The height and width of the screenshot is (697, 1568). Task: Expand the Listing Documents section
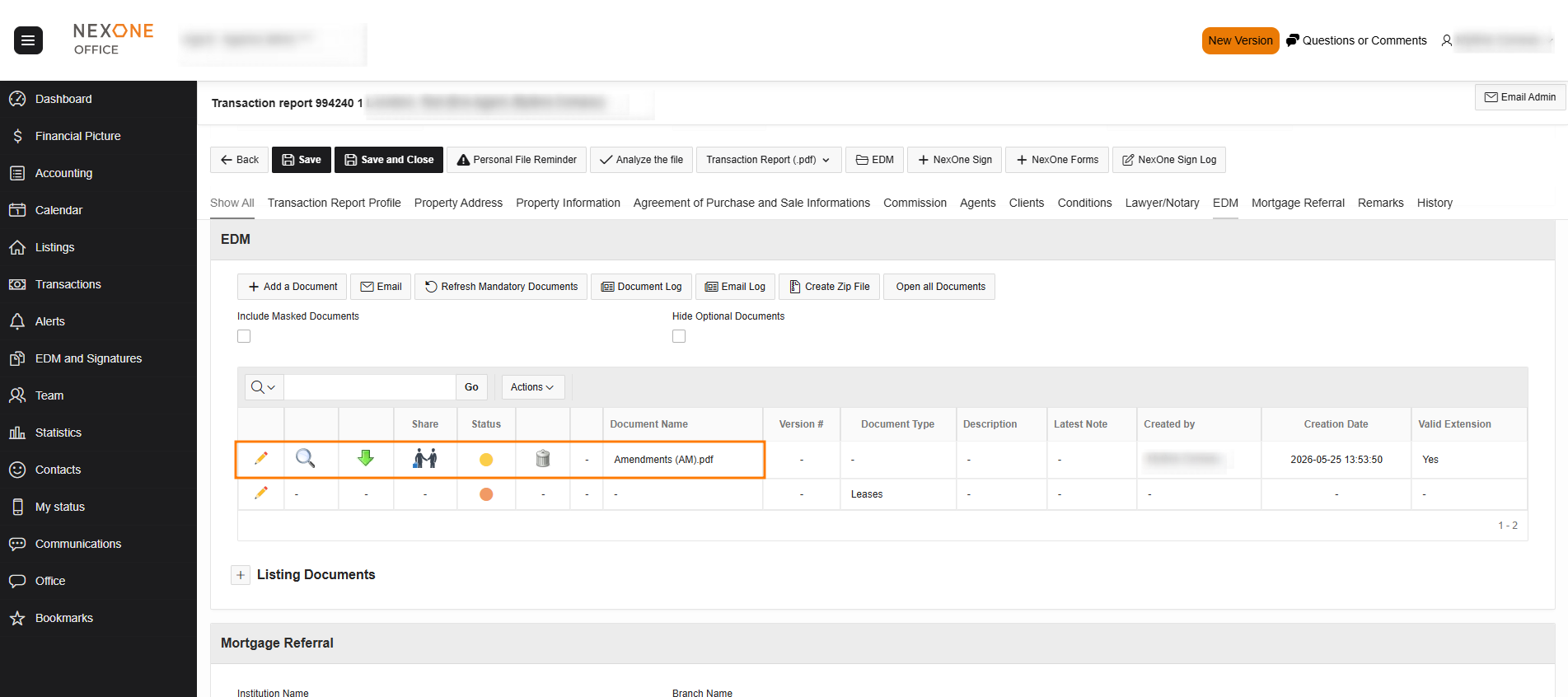tap(241, 575)
